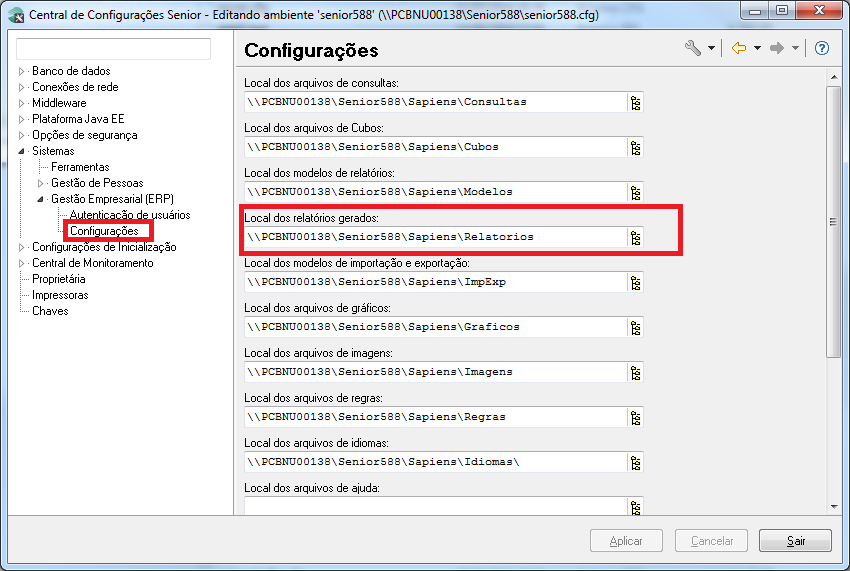Viewport: 850px width, 571px height.
Task: Expand Gestão de Pessoas node
Action: coord(41,183)
